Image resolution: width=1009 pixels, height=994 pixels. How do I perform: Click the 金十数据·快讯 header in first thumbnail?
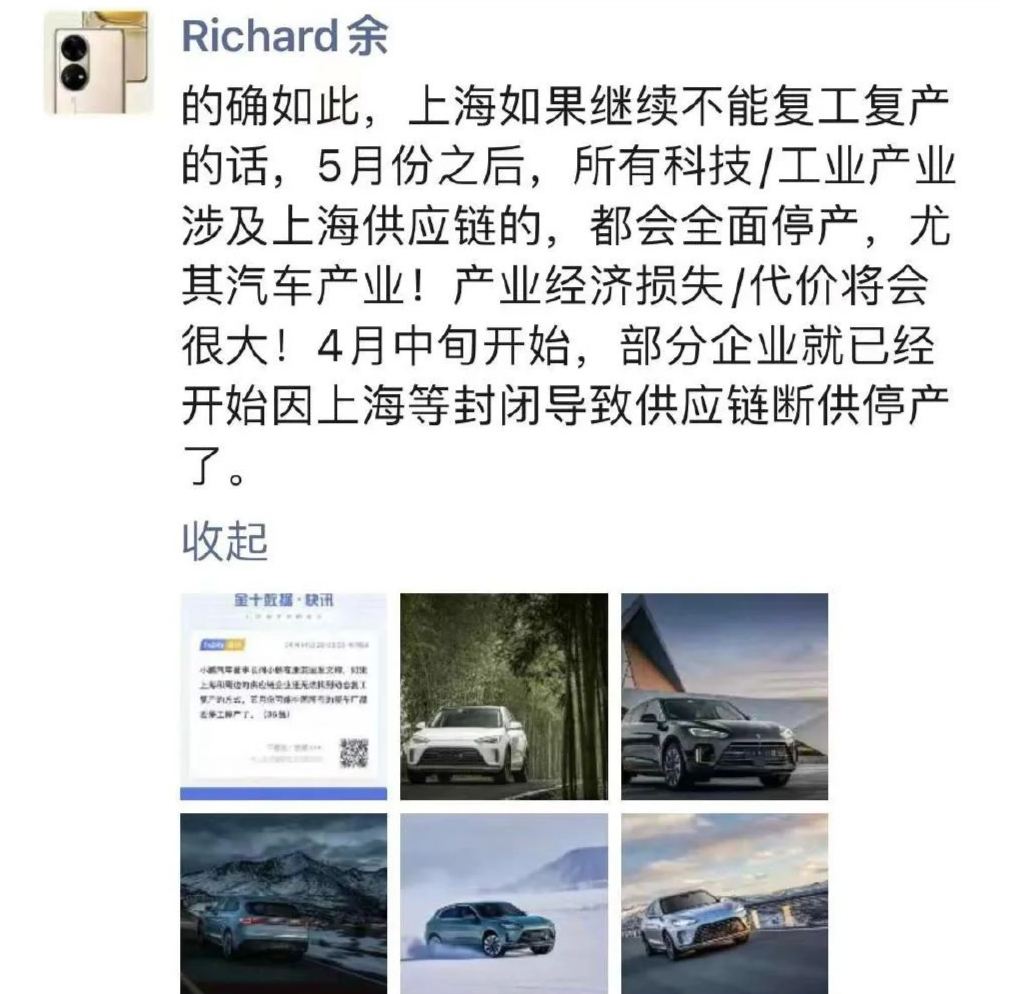(x=284, y=600)
